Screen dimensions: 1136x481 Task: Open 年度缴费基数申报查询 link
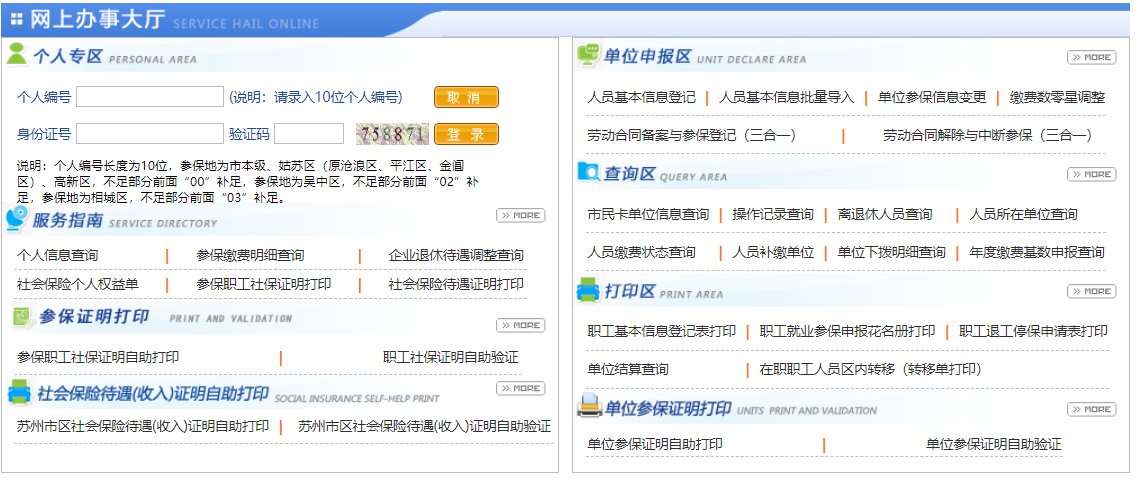click(x=1037, y=252)
